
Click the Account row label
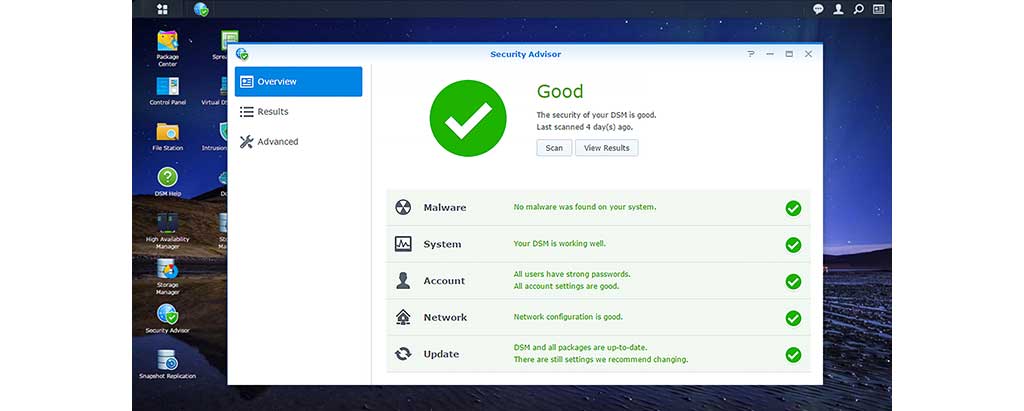click(x=444, y=281)
